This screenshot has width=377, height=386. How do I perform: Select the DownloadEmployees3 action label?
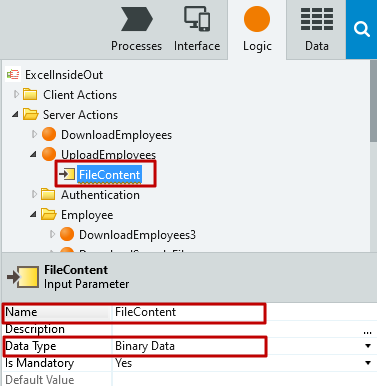pos(137,235)
